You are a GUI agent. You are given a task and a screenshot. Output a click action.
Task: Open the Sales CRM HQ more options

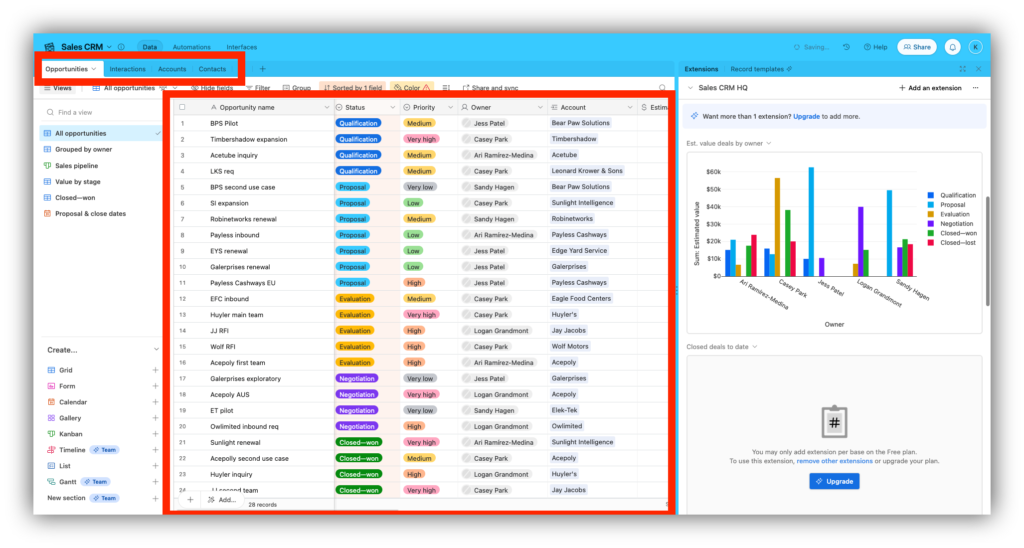tap(976, 88)
